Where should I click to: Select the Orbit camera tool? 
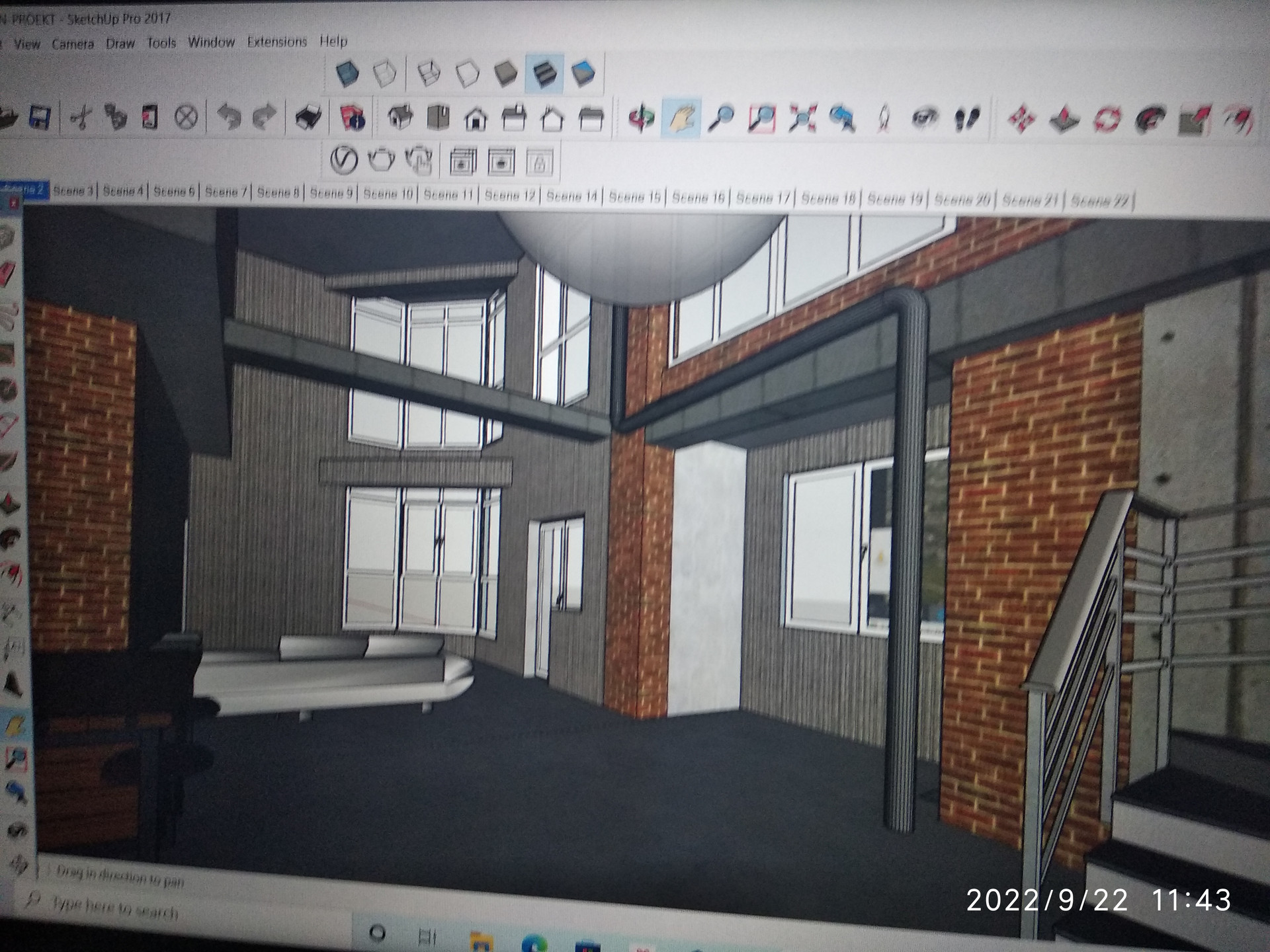coord(640,118)
